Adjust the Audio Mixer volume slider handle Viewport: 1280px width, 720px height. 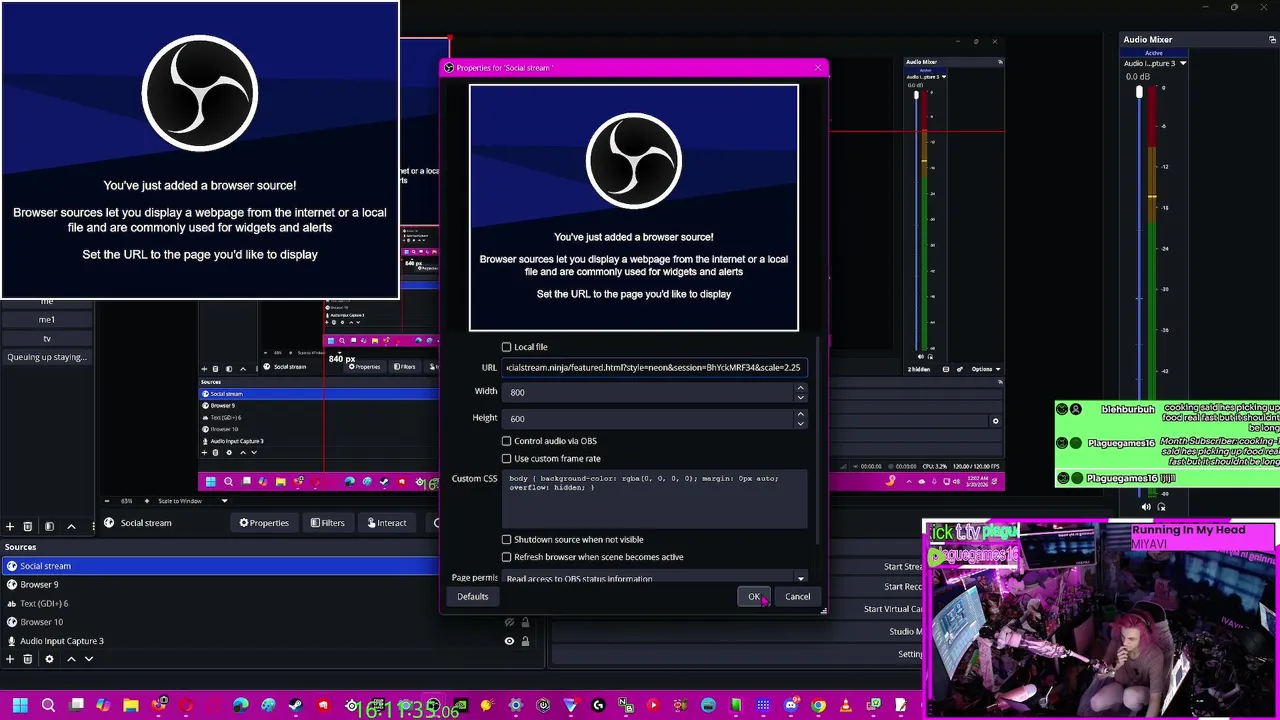(x=1139, y=92)
